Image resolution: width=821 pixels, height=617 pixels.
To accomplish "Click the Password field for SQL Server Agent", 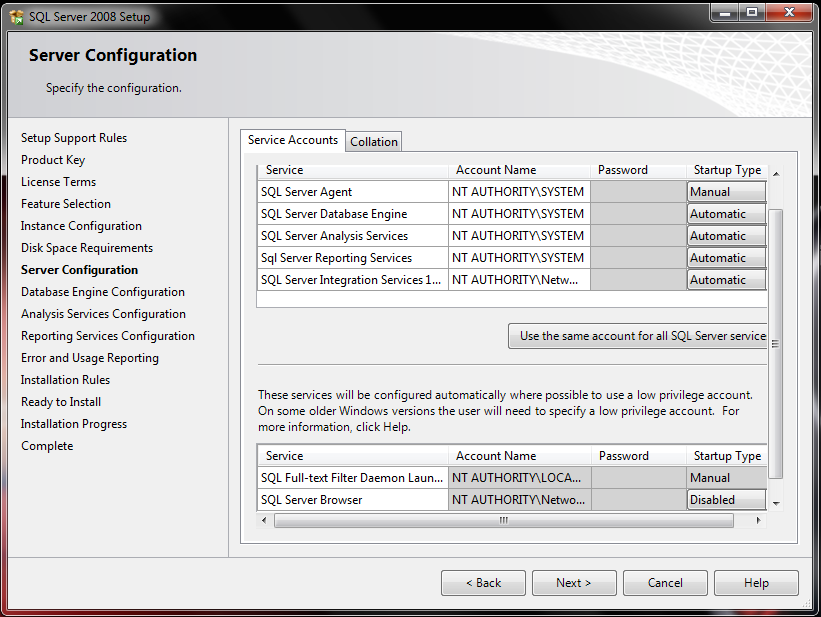I will [638, 192].
